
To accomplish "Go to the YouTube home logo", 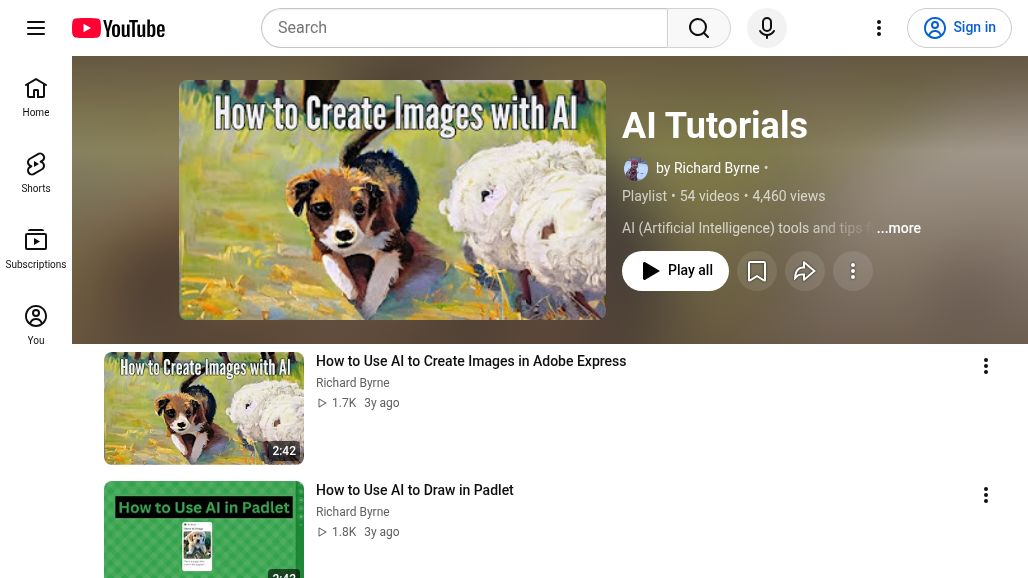I will pos(119,28).
